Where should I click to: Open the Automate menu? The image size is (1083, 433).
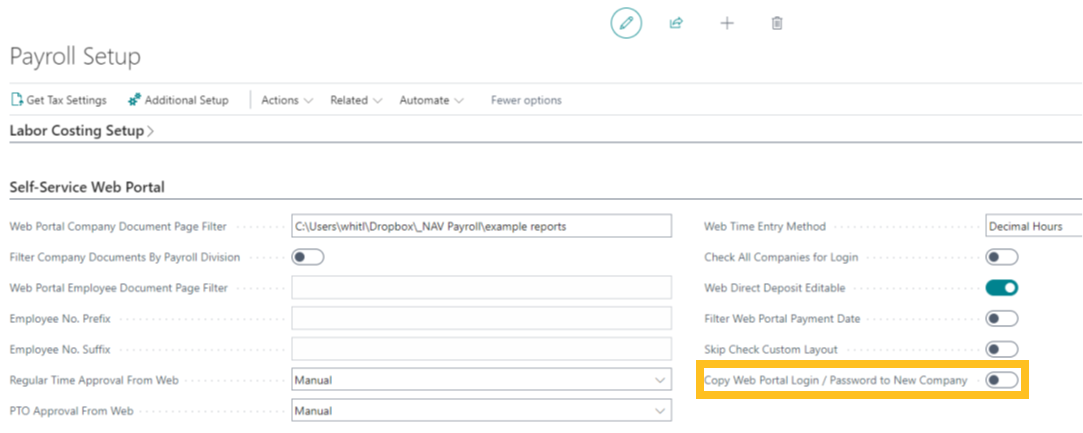tap(431, 100)
